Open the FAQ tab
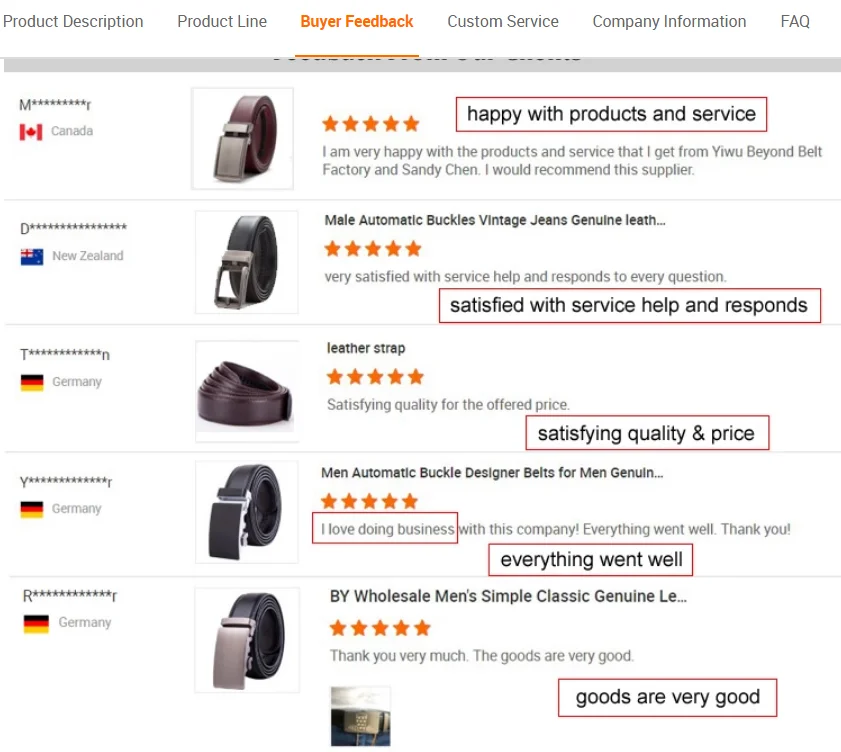Viewport: 841px width, 752px height. (795, 21)
